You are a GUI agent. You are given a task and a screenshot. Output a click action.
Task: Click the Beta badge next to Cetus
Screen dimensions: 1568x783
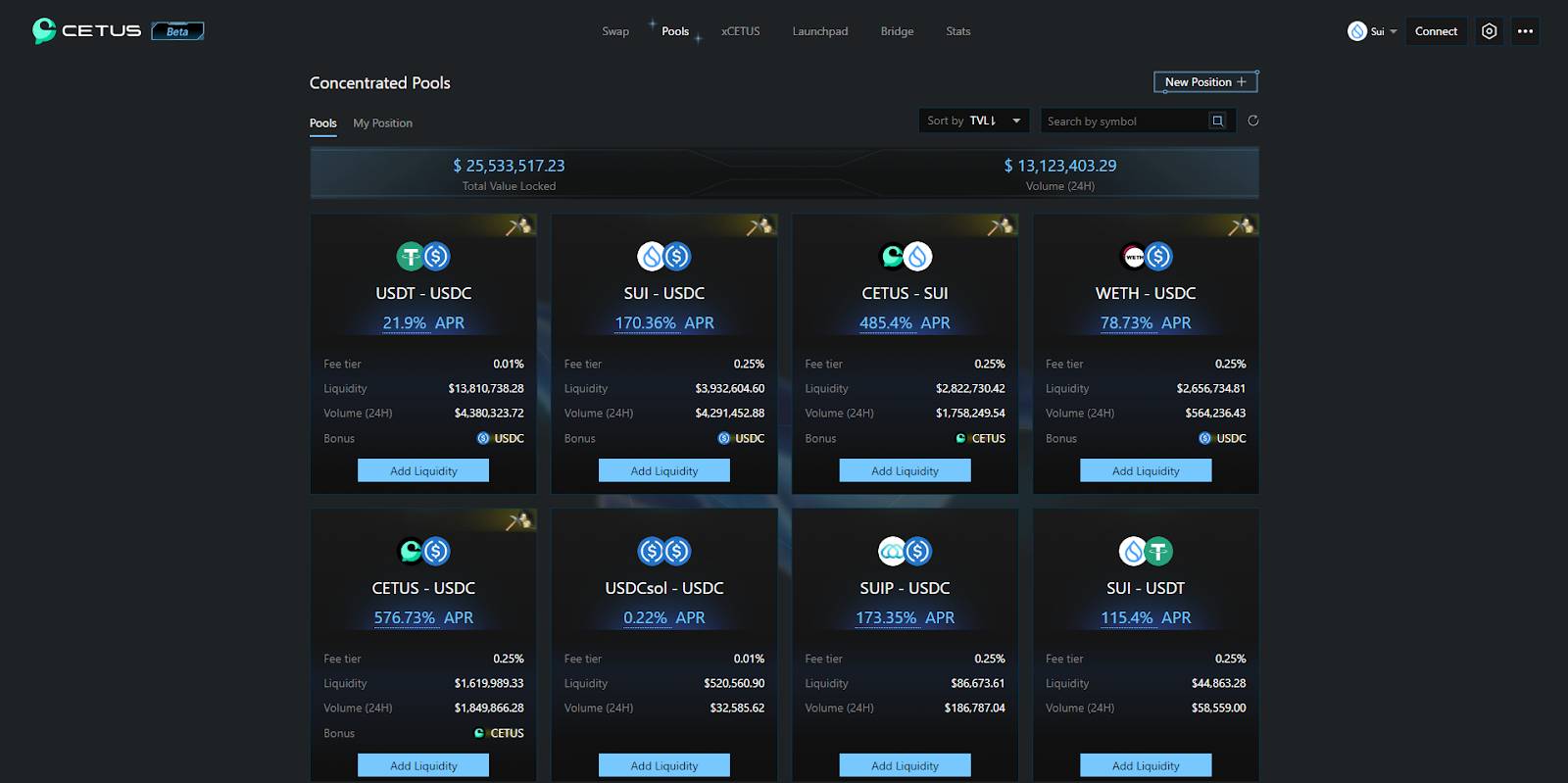pyautogui.click(x=177, y=31)
